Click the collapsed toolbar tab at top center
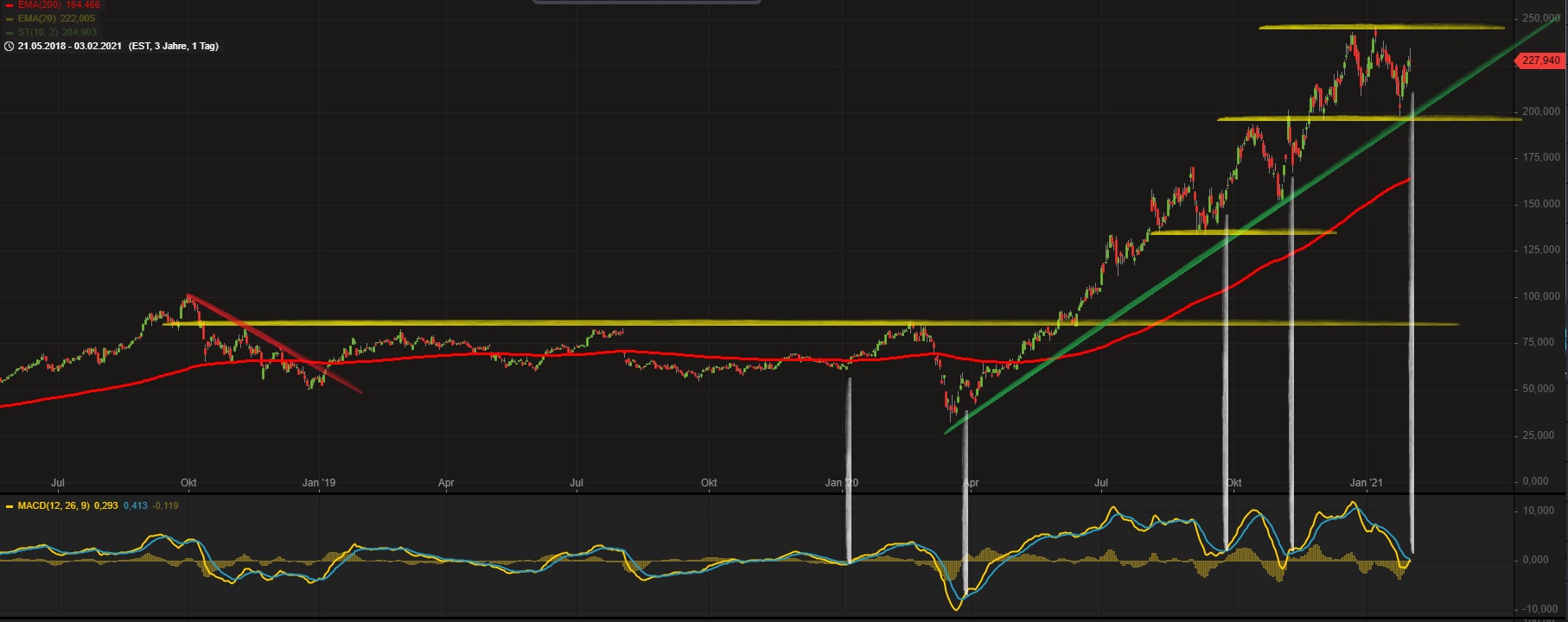This screenshot has height=622, width=1568. click(647, 3)
